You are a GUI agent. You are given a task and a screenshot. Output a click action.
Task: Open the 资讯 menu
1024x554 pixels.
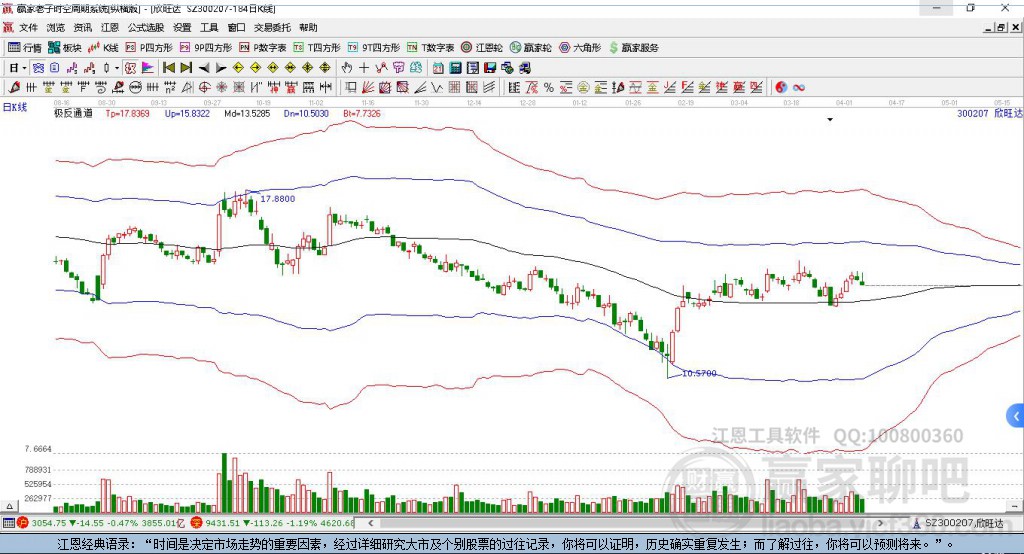pyautogui.click(x=82, y=27)
